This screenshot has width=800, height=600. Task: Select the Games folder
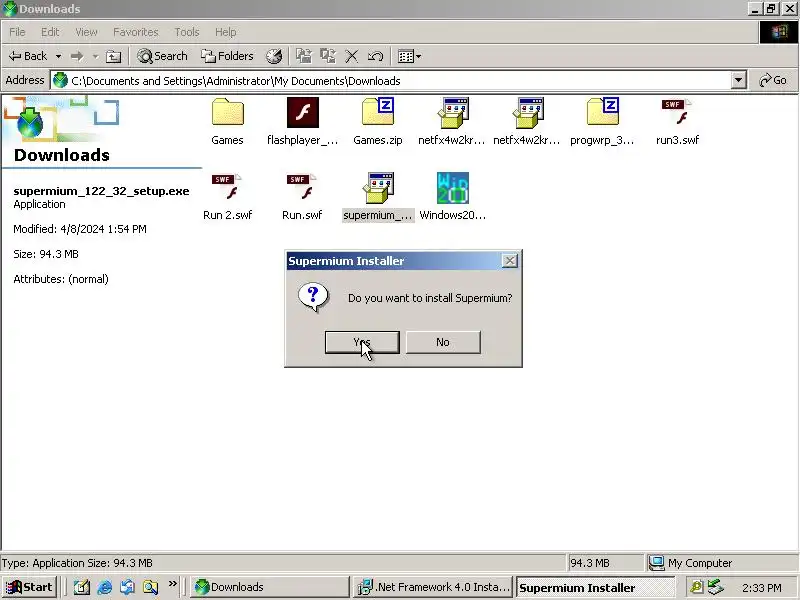click(228, 121)
